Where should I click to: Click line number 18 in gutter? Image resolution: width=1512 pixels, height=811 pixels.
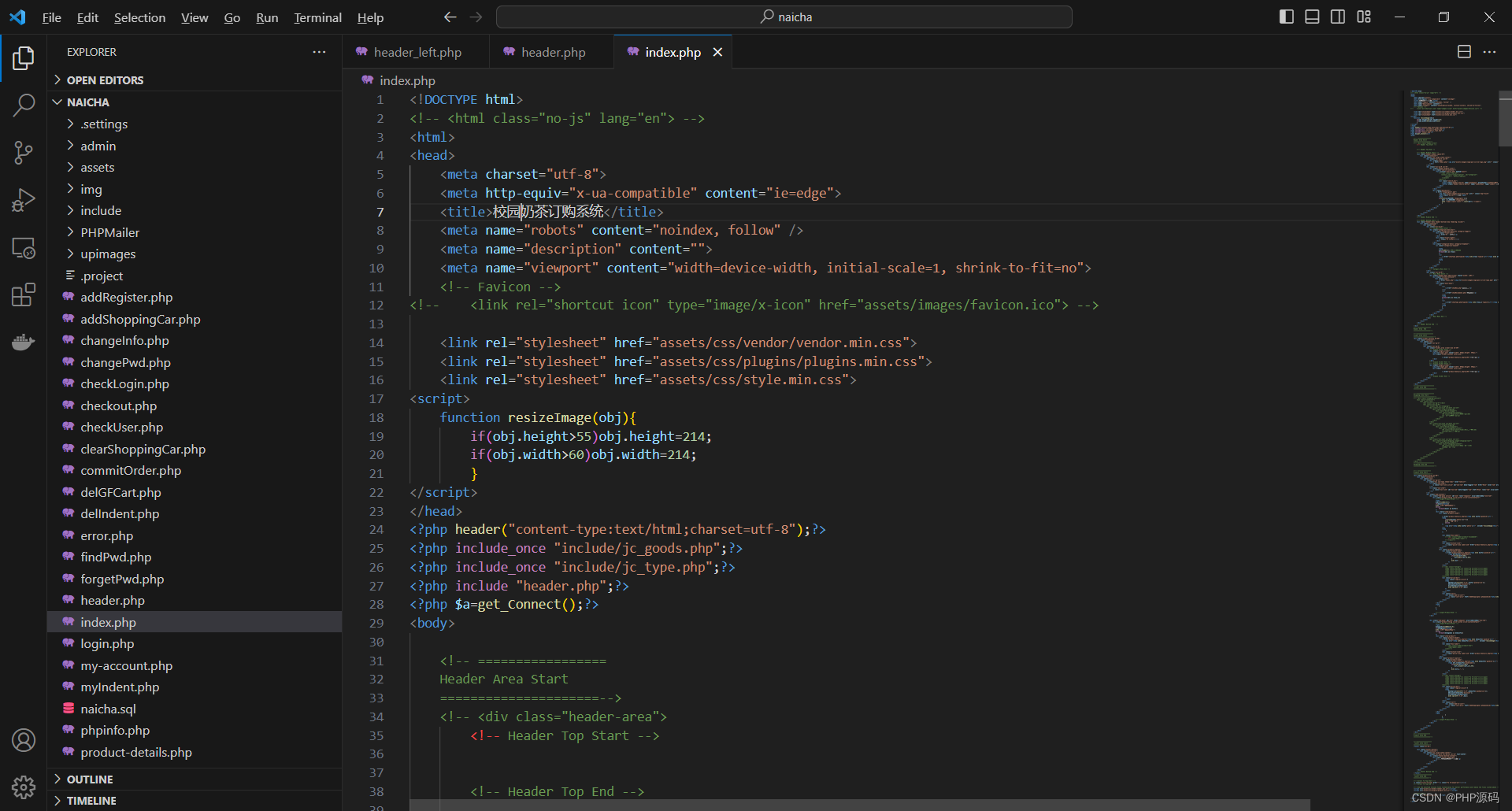pyautogui.click(x=376, y=417)
